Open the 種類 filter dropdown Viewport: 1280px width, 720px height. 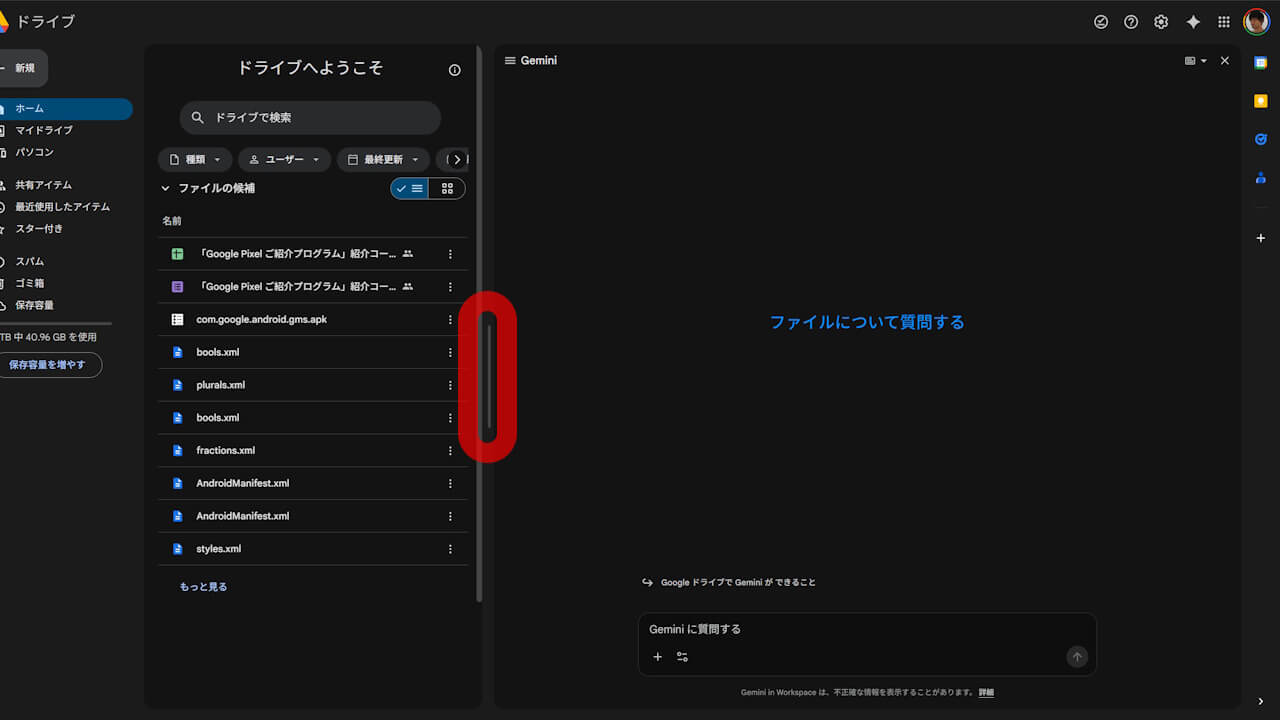(x=195, y=160)
